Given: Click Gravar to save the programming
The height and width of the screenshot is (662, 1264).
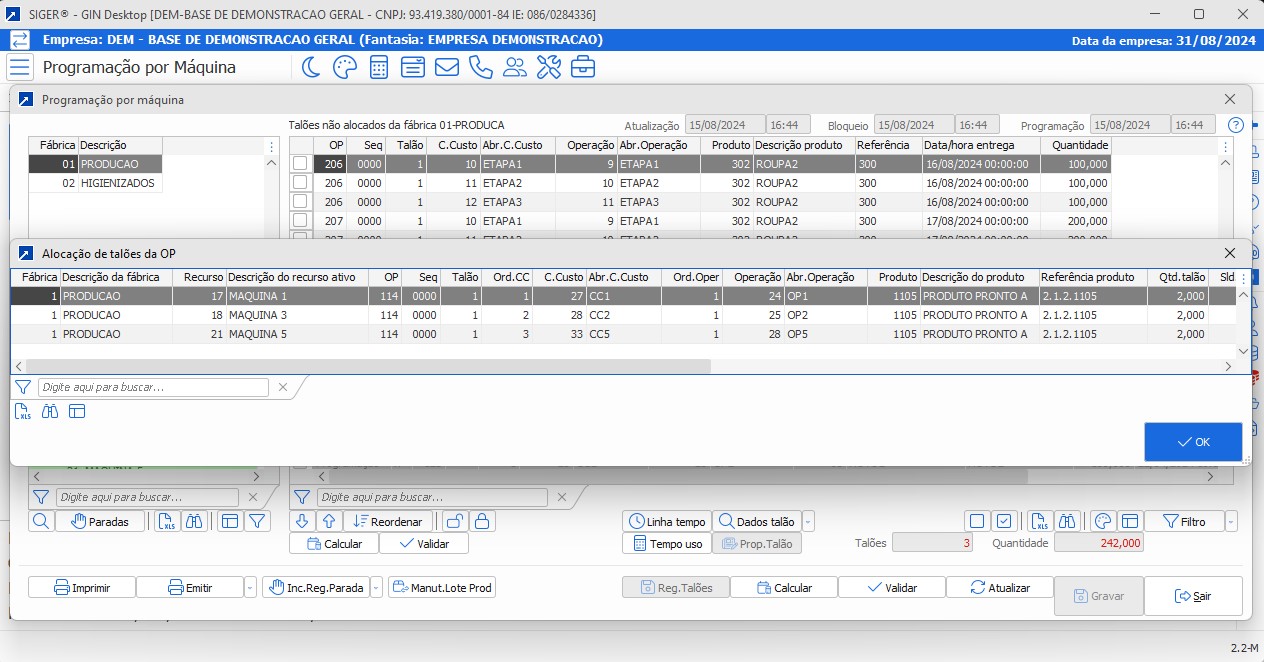Looking at the screenshot, I should point(1098,595).
